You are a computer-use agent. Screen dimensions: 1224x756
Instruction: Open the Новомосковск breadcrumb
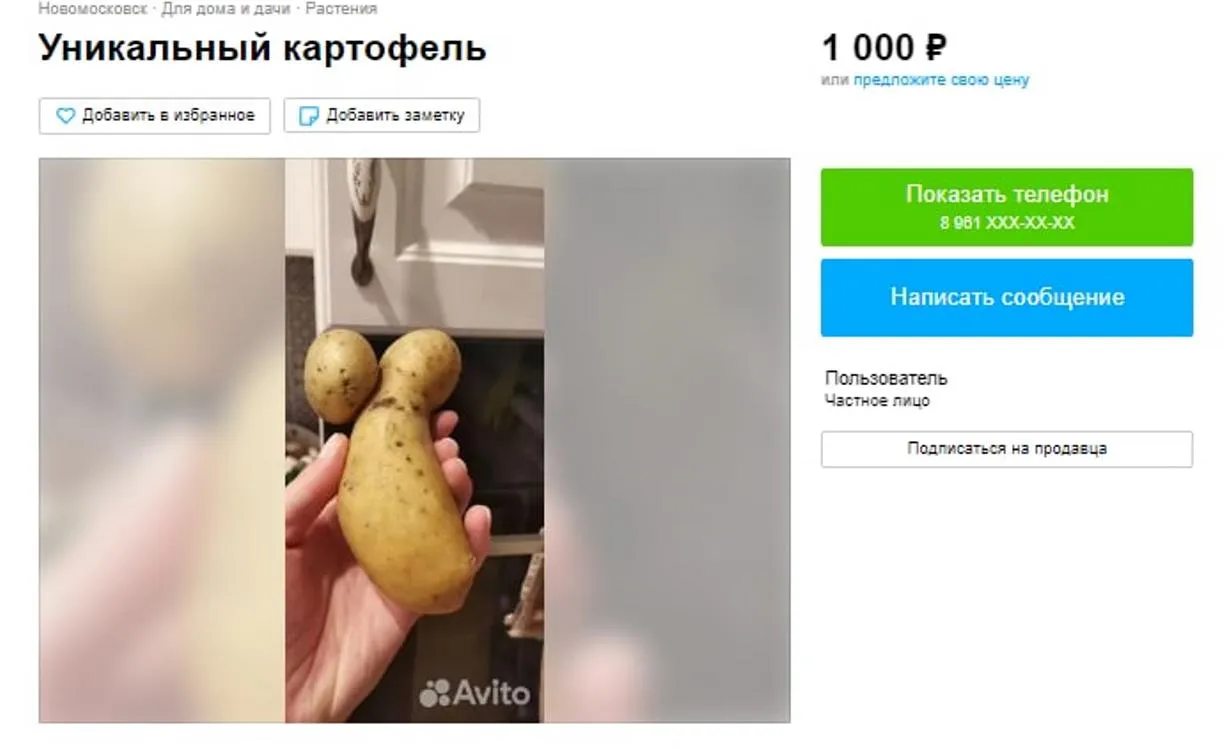click(92, 9)
